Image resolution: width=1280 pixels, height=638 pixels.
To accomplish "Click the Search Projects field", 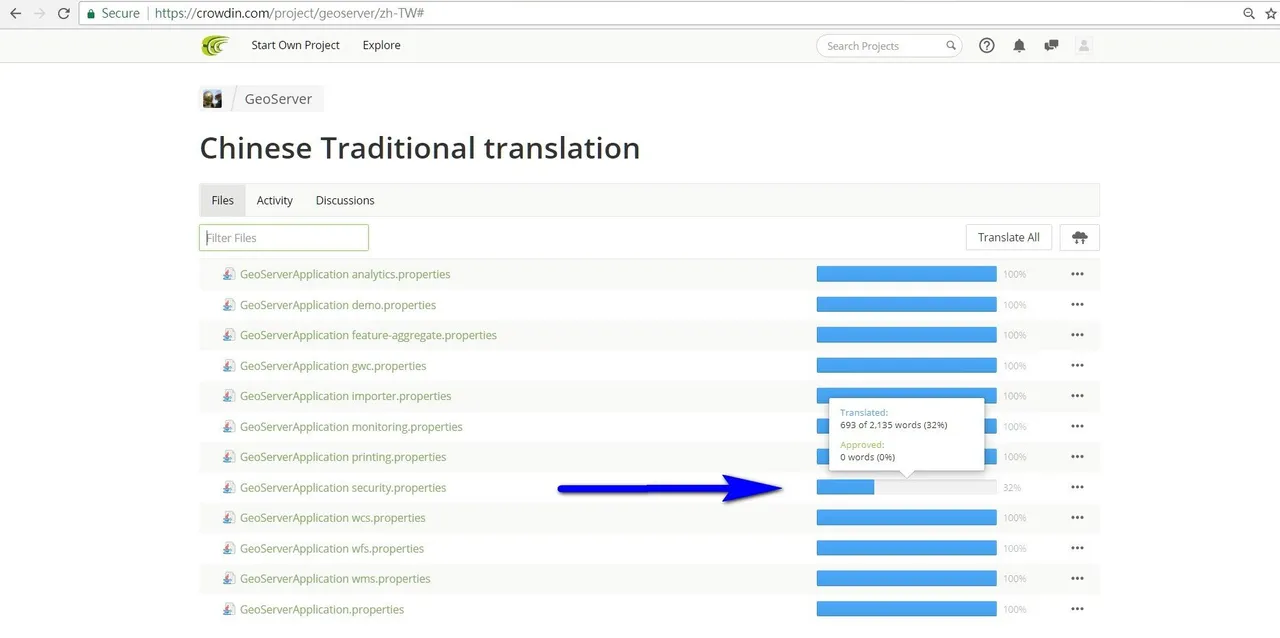I will [889, 46].
